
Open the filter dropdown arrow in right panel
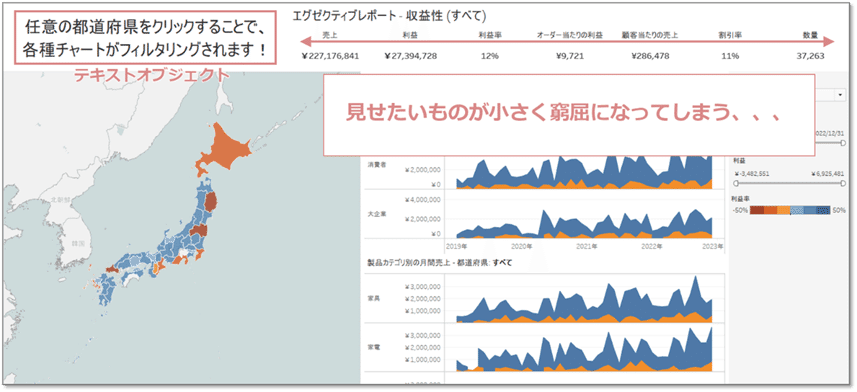click(x=840, y=95)
